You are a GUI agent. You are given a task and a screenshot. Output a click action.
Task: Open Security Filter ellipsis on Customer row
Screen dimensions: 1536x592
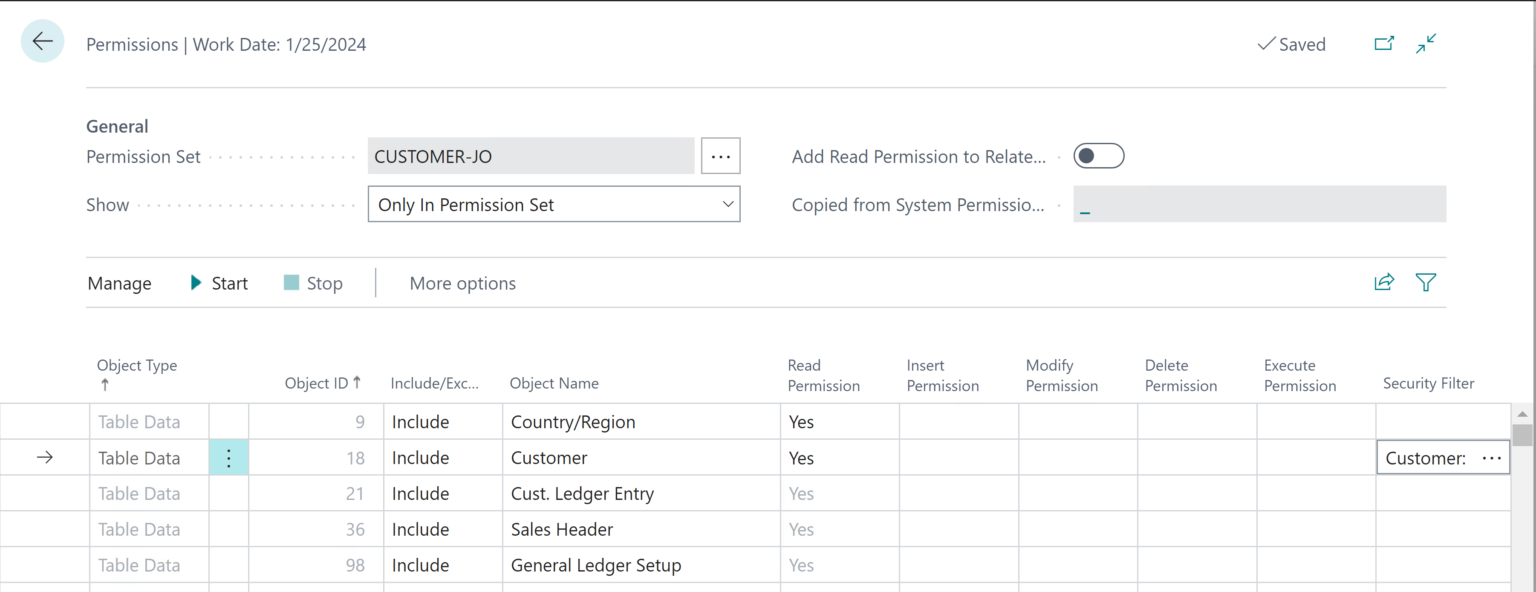pyautogui.click(x=1491, y=457)
